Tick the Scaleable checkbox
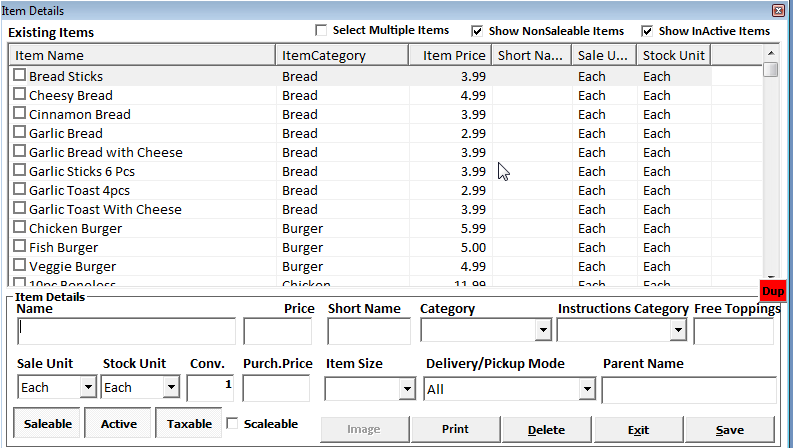The height and width of the screenshot is (448, 793). (x=233, y=424)
